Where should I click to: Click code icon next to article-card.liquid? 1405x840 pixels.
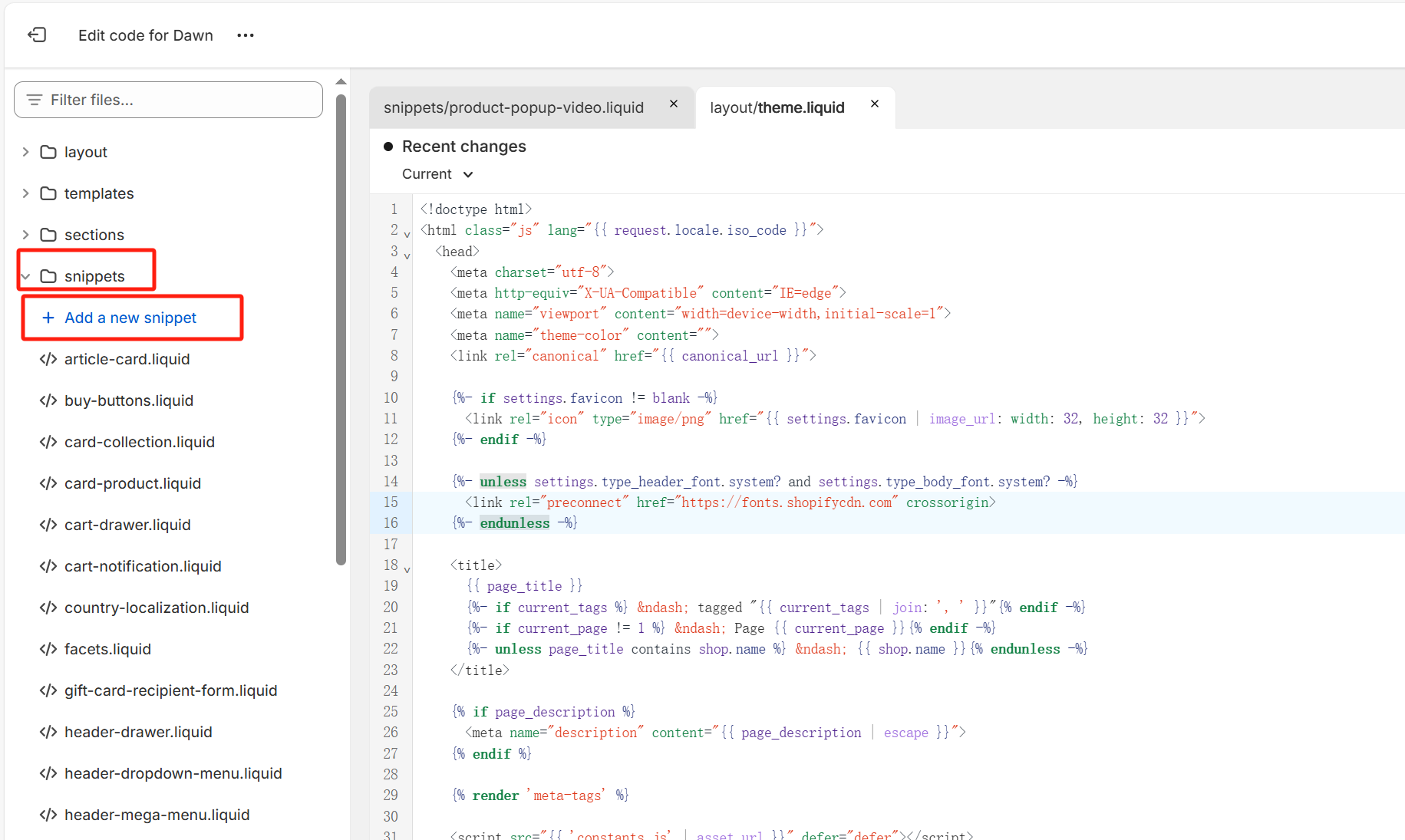tap(48, 359)
